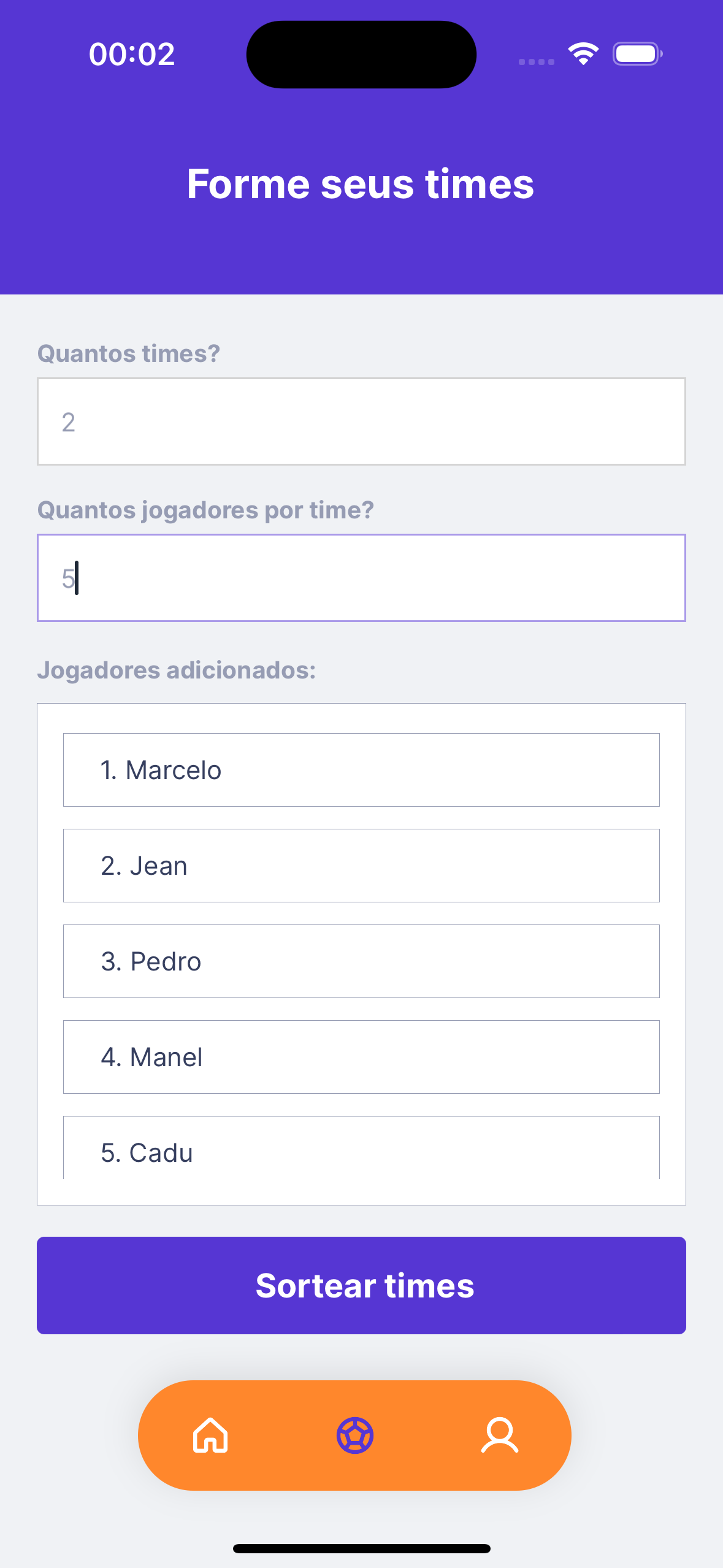723x1568 pixels.
Task: Click the Quantos times? label
Action: point(129,353)
